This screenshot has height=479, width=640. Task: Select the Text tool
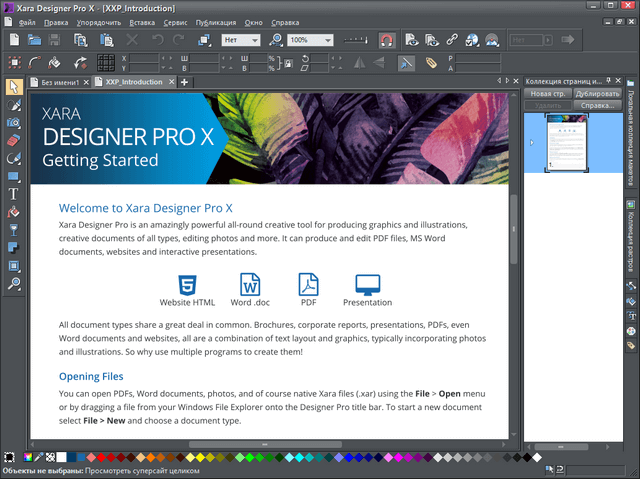14,193
